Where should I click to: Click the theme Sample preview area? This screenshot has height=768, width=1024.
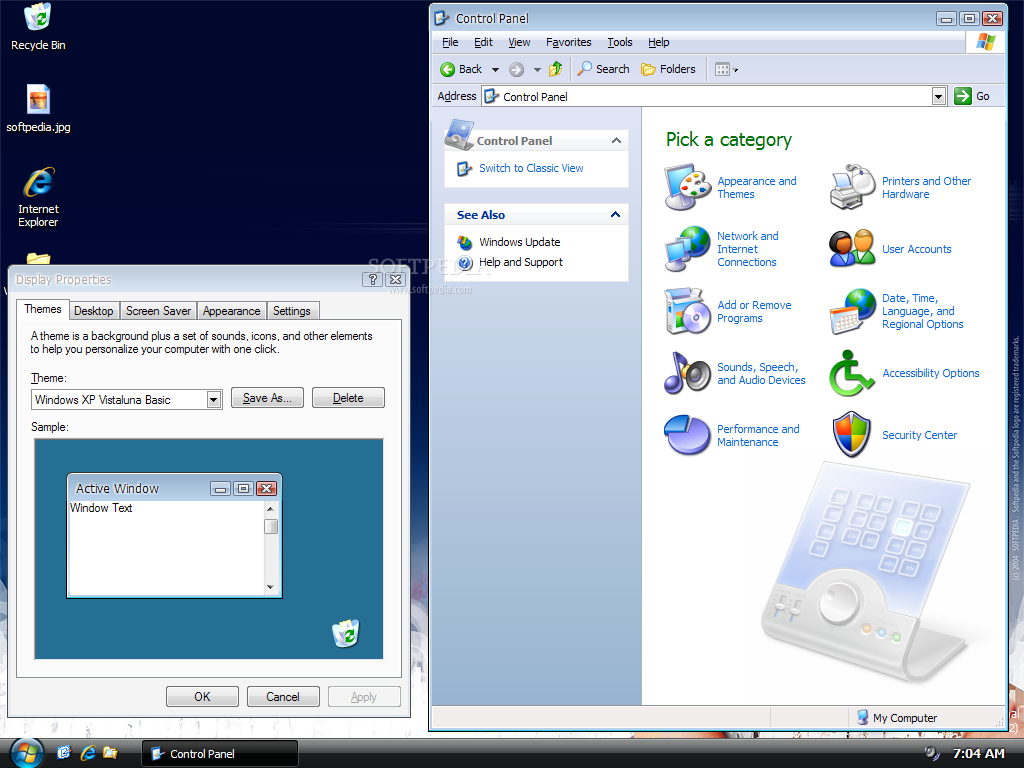[209, 549]
